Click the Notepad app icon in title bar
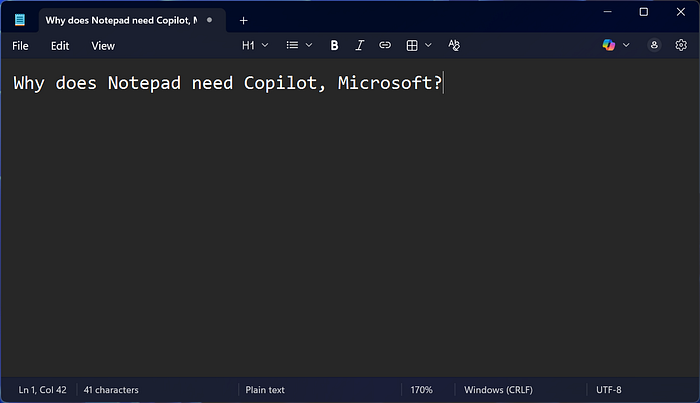 (20, 20)
